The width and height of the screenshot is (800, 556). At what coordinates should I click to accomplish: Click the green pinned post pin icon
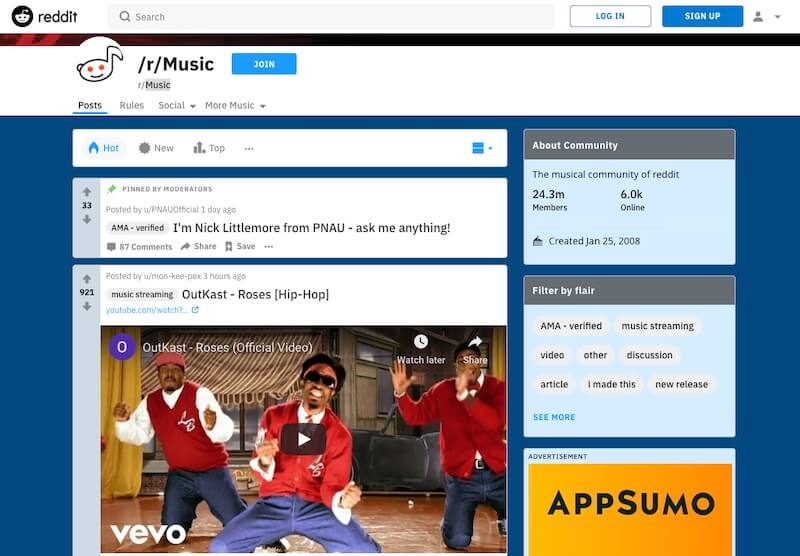click(111, 189)
